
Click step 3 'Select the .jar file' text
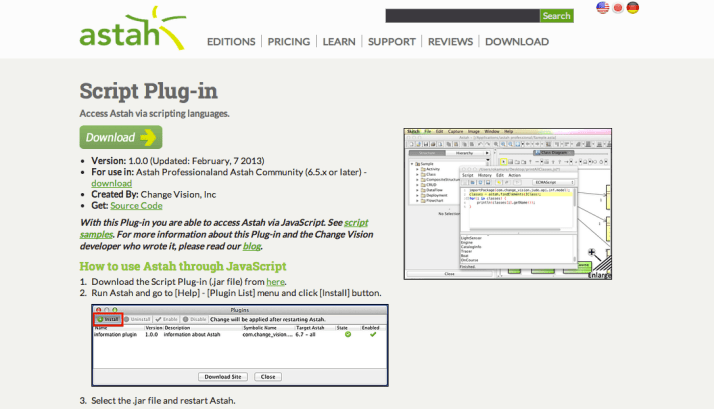163,401
